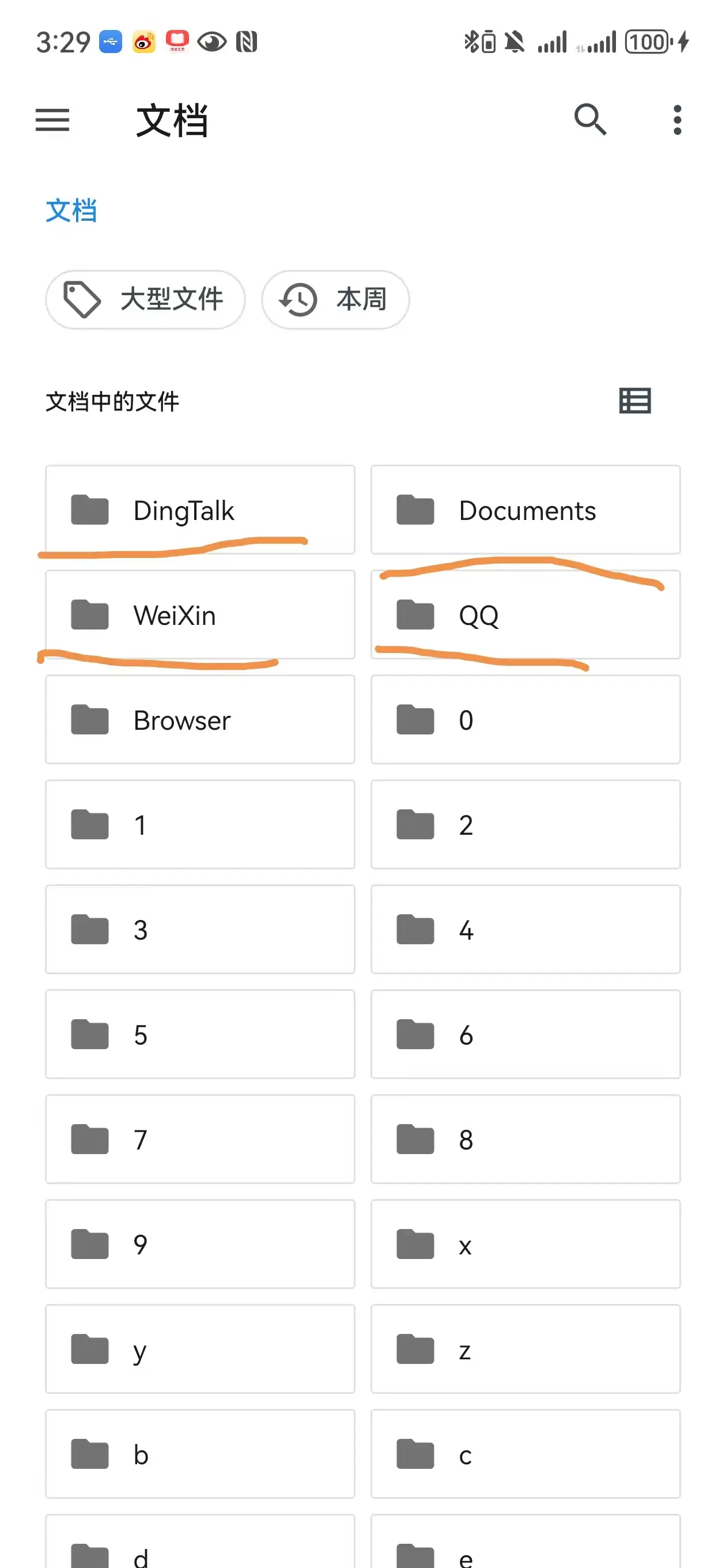Open the Browser folder

click(x=199, y=719)
